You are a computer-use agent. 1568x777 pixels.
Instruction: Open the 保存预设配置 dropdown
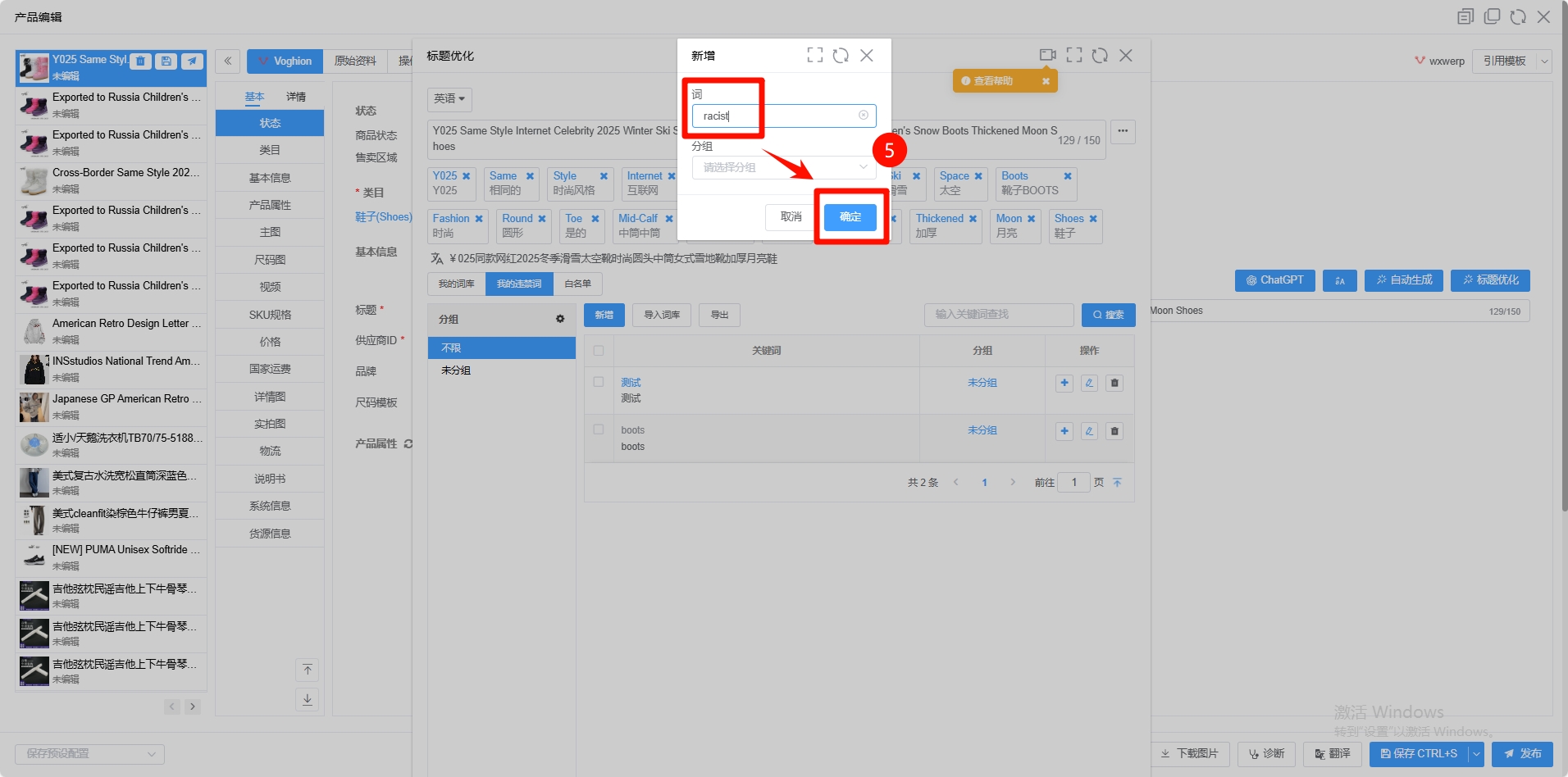89,754
